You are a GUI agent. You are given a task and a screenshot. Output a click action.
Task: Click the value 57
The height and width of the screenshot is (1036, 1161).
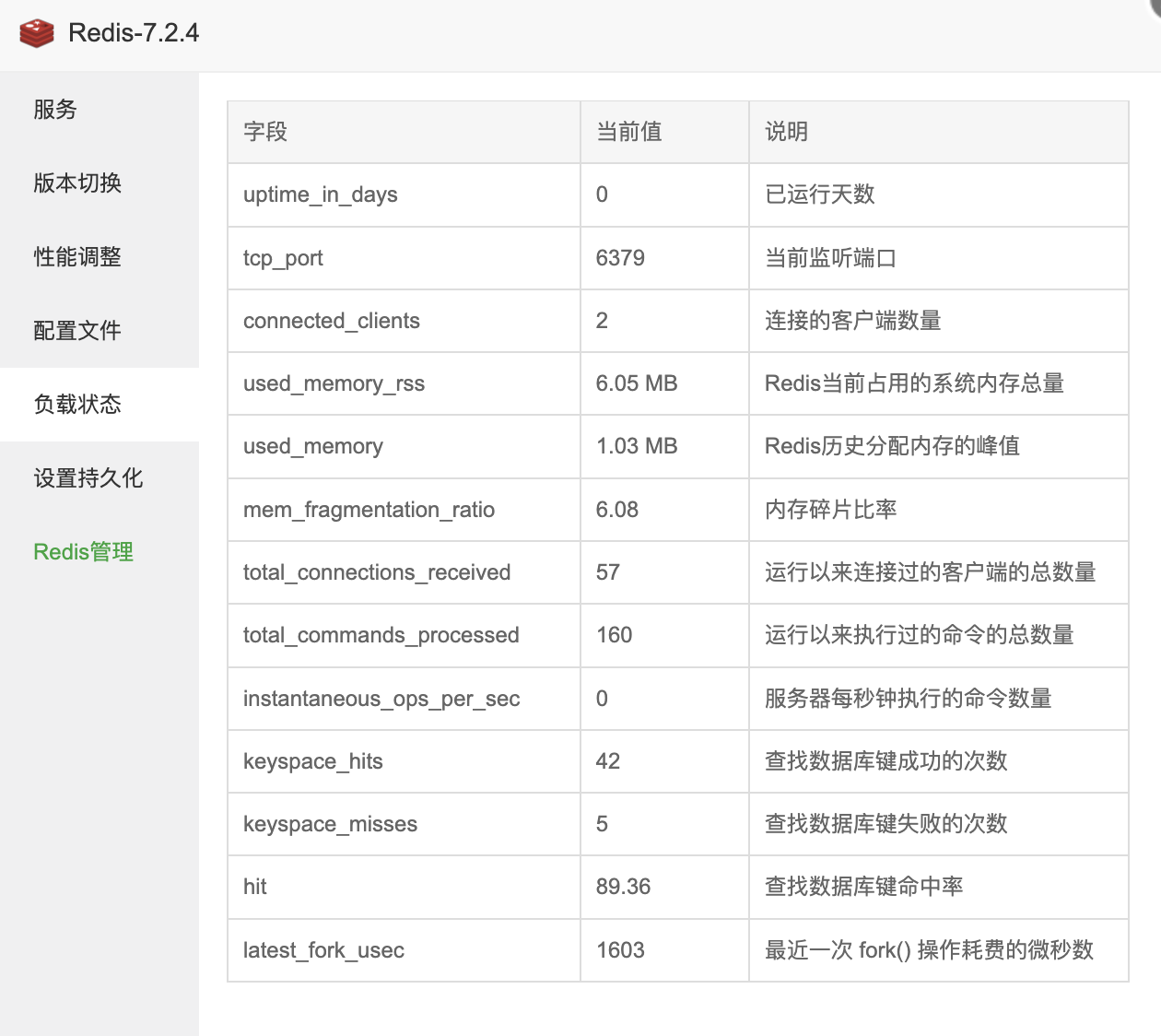(608, 572)
